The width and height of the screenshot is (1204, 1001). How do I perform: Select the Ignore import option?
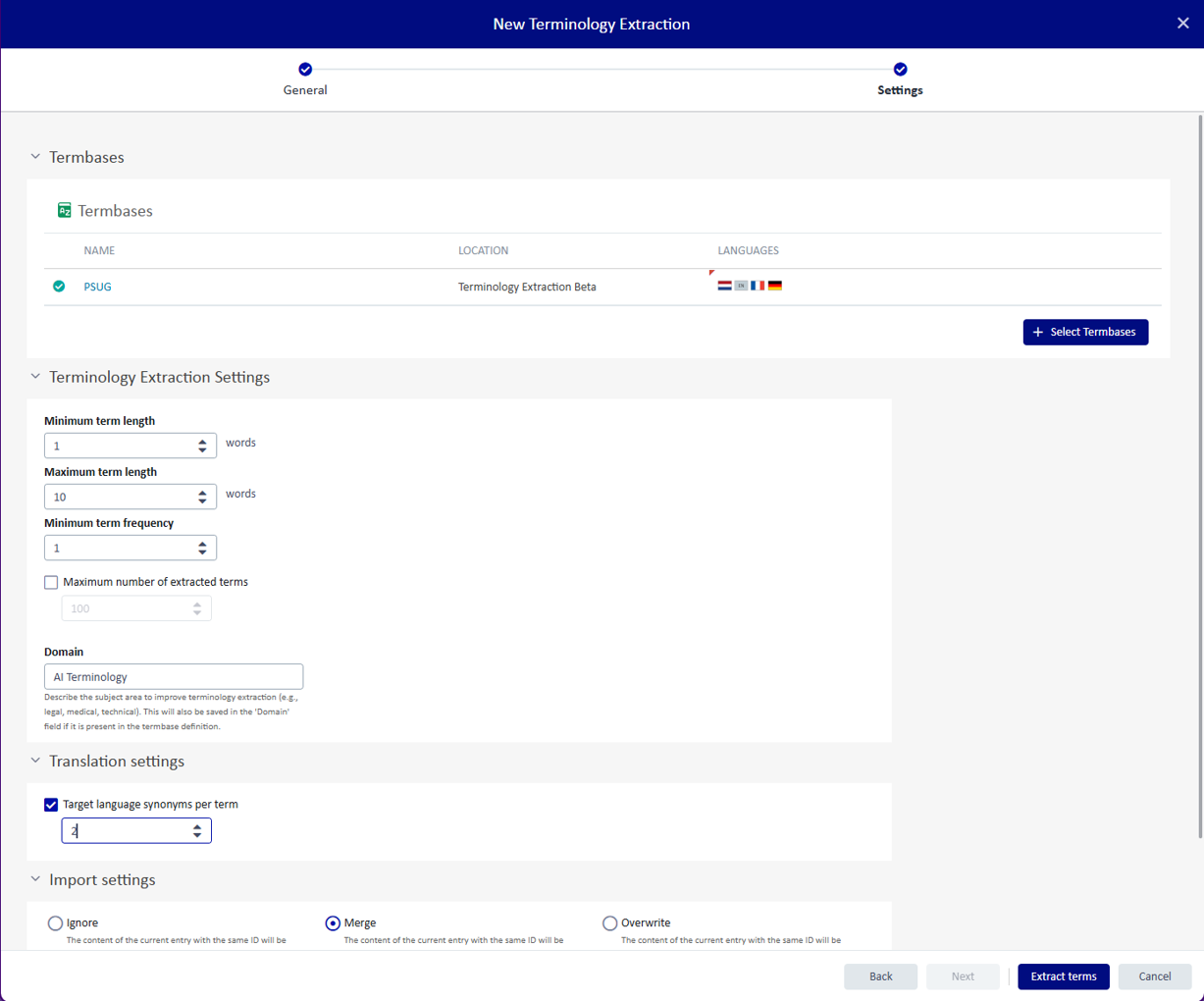coord(55,923)
